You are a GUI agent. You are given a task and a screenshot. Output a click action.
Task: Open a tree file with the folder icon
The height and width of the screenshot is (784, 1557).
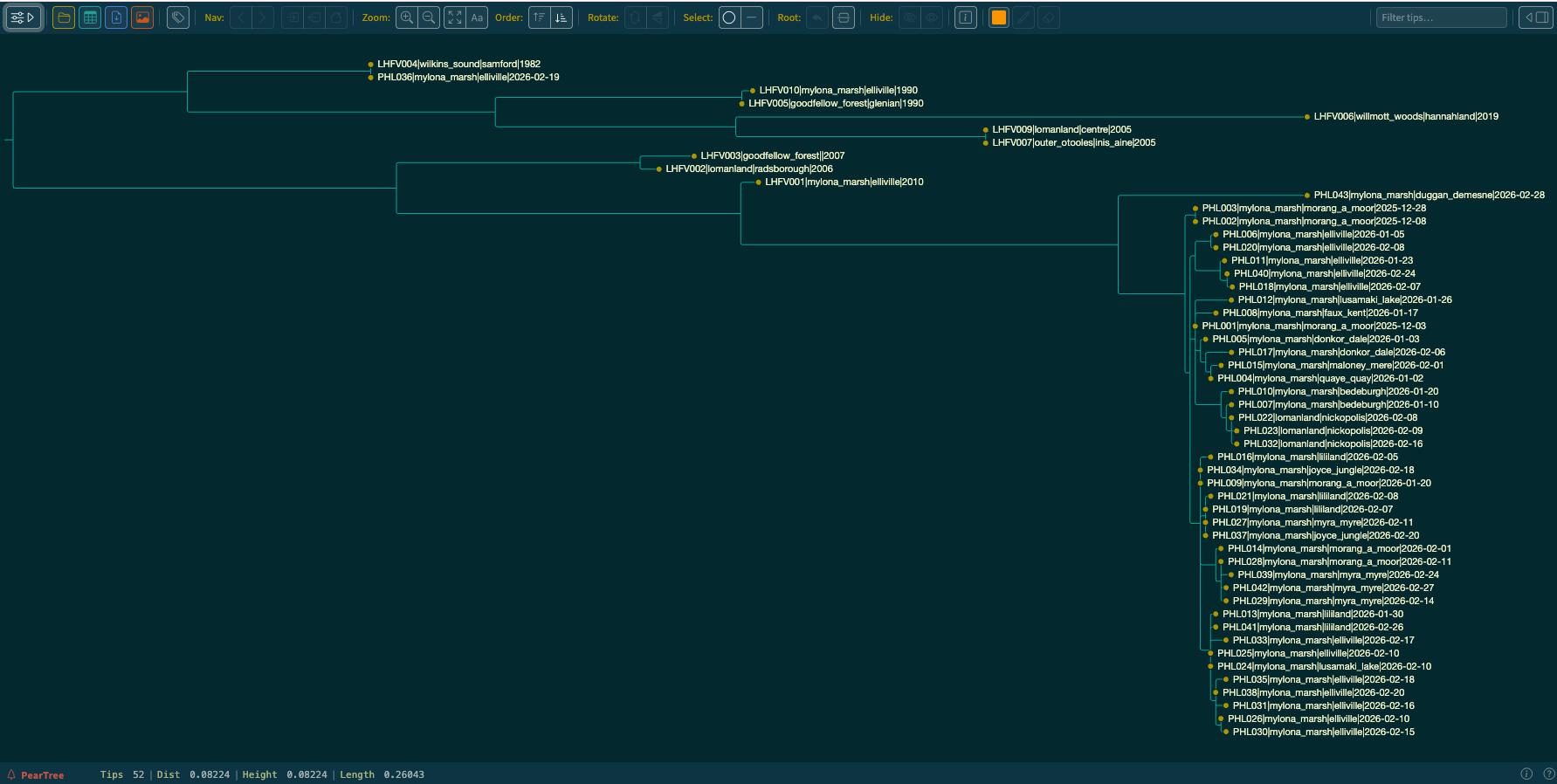point(64,17)
